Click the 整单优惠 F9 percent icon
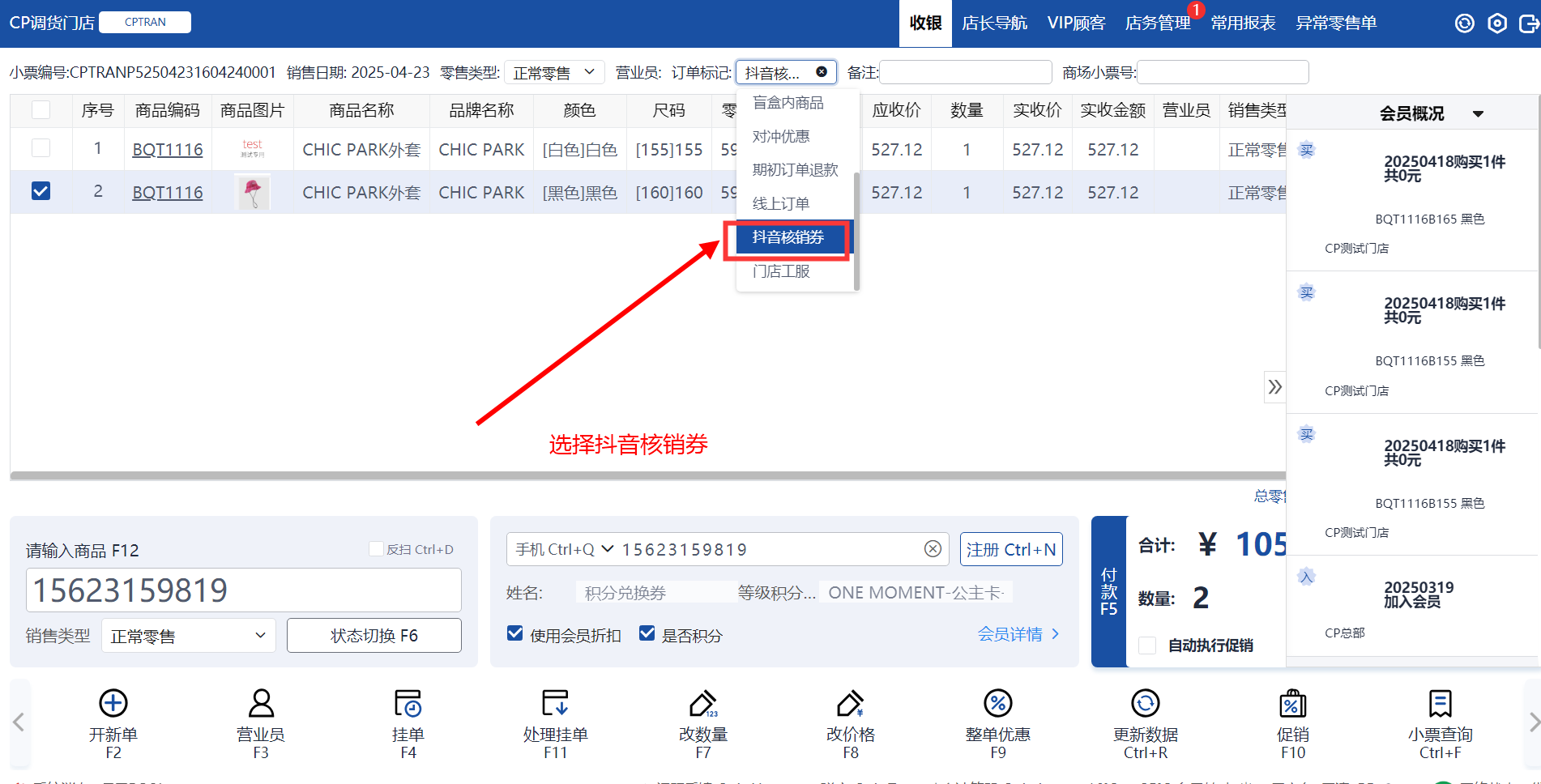This screenshot has width=1541, height=784. [x=997, y=703]
